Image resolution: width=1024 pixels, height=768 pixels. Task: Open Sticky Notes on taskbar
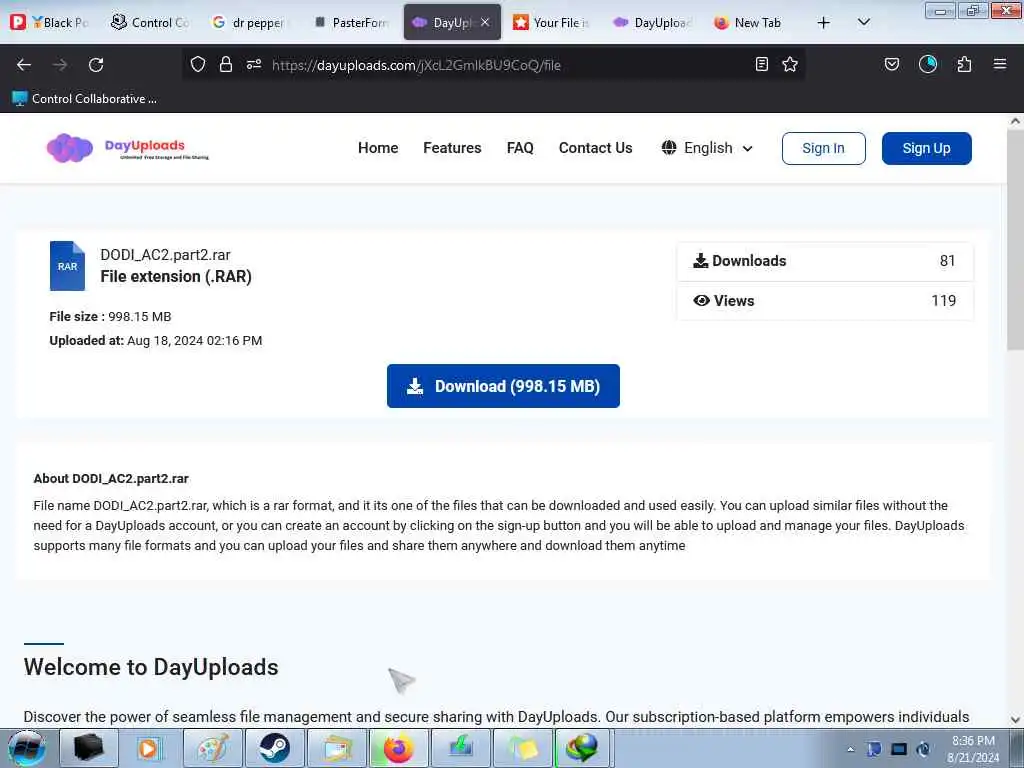[522, 748]
